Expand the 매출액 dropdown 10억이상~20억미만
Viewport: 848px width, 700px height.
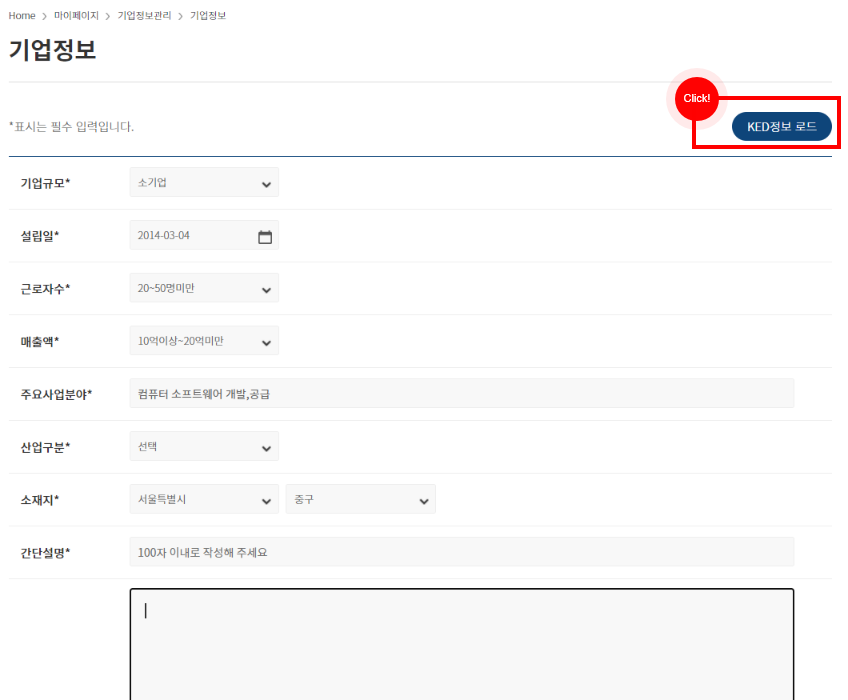(x=204, y=341)
